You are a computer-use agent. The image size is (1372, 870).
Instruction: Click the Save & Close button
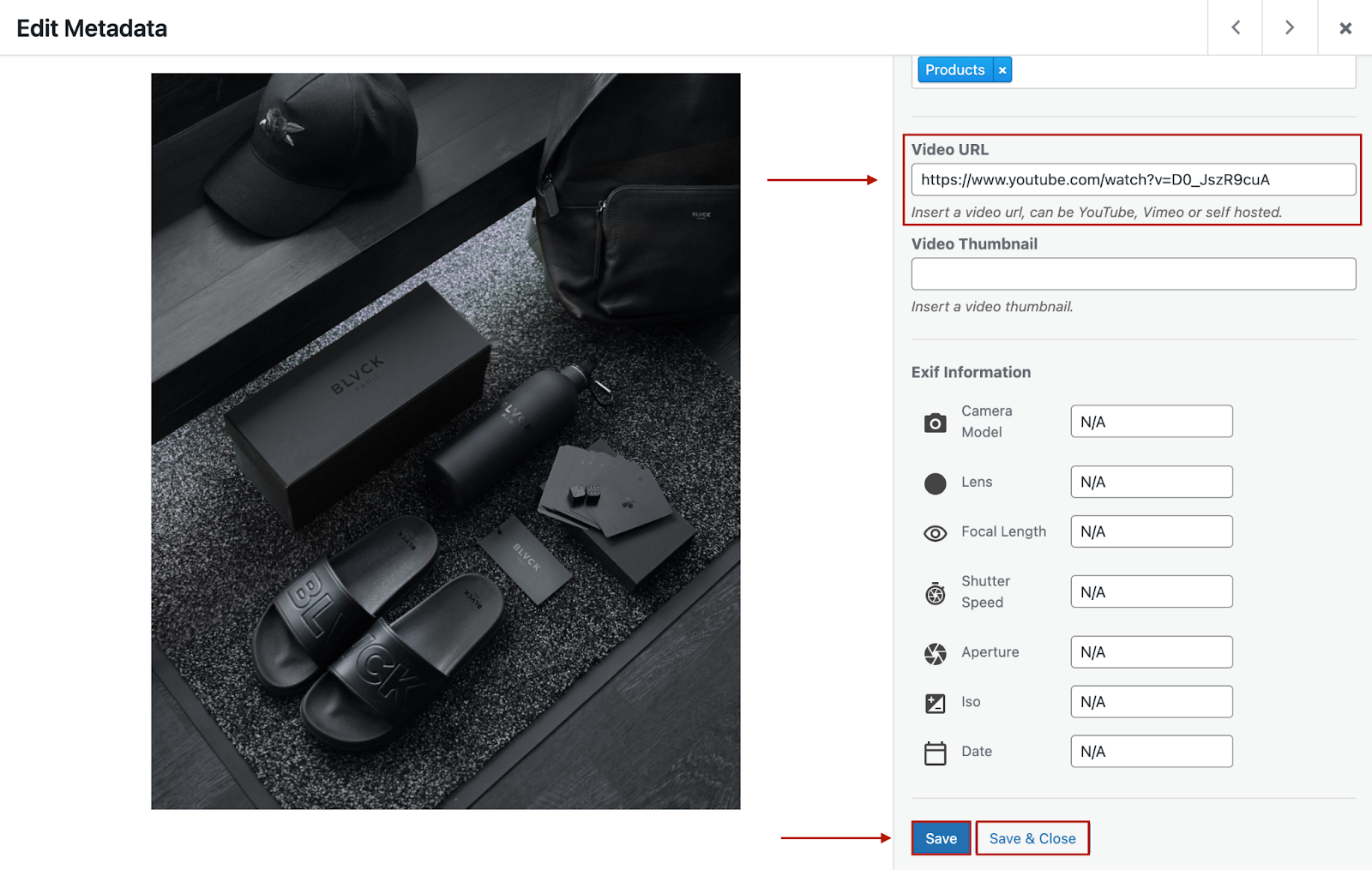(1032, 838)
